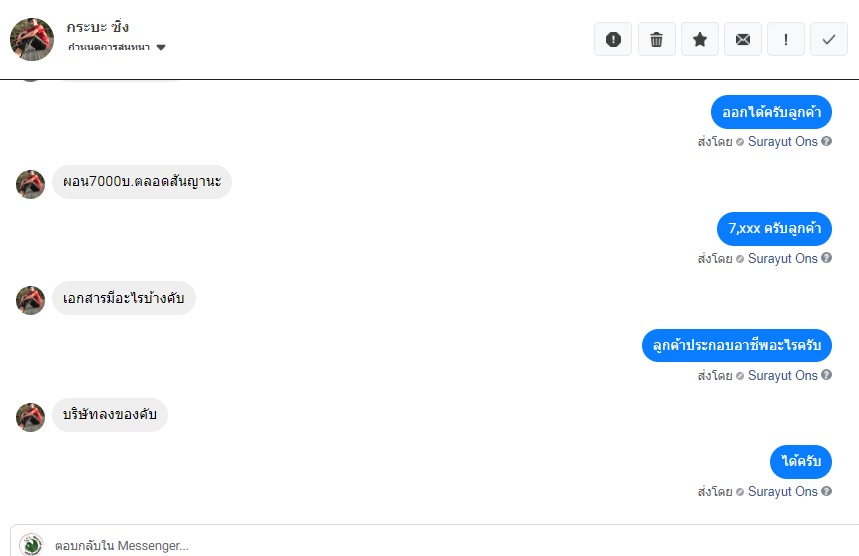
Task: Click the page logo icon in reply box
Action: point(31,545)
